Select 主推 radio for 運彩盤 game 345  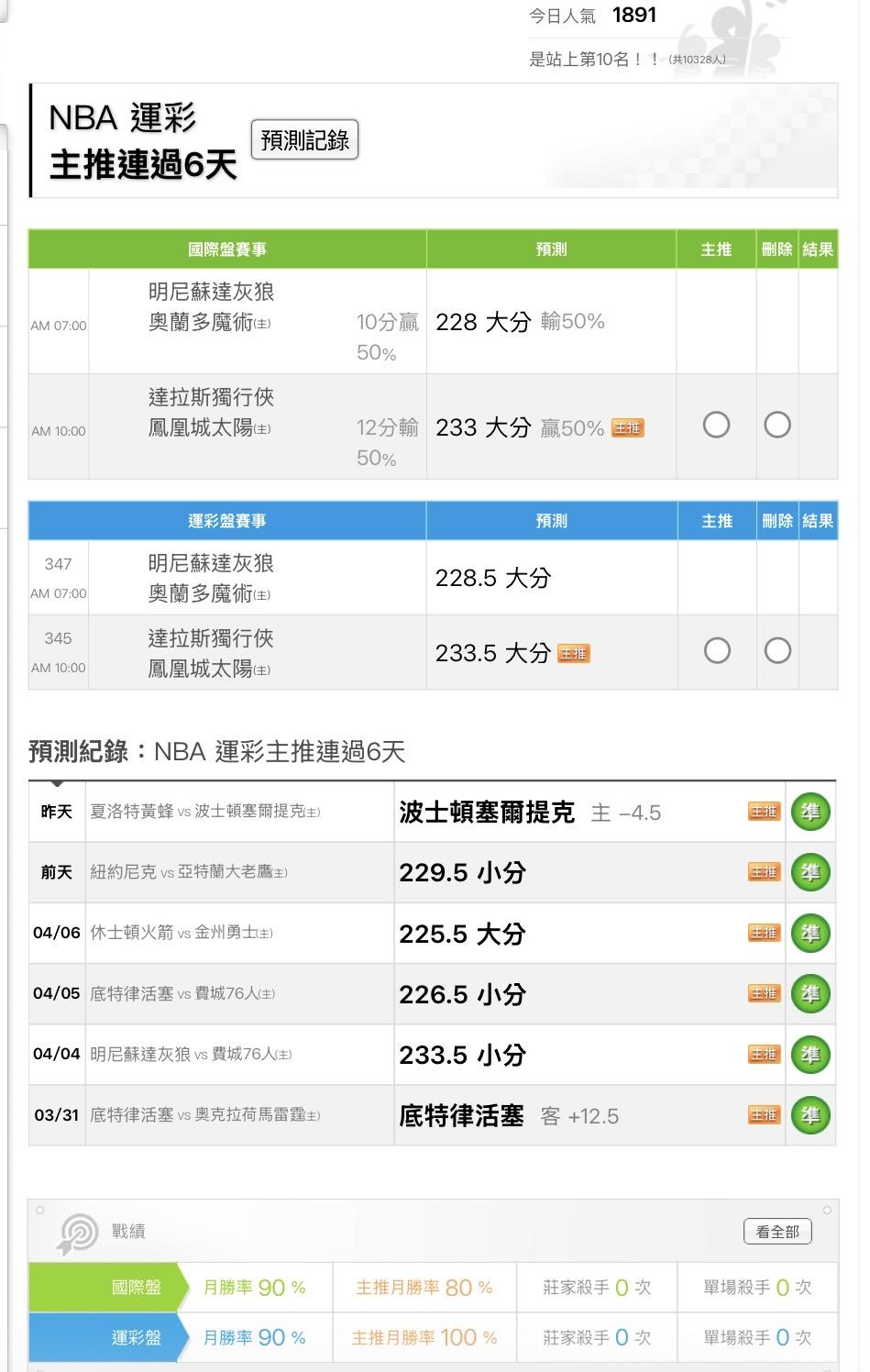point(716,651)
